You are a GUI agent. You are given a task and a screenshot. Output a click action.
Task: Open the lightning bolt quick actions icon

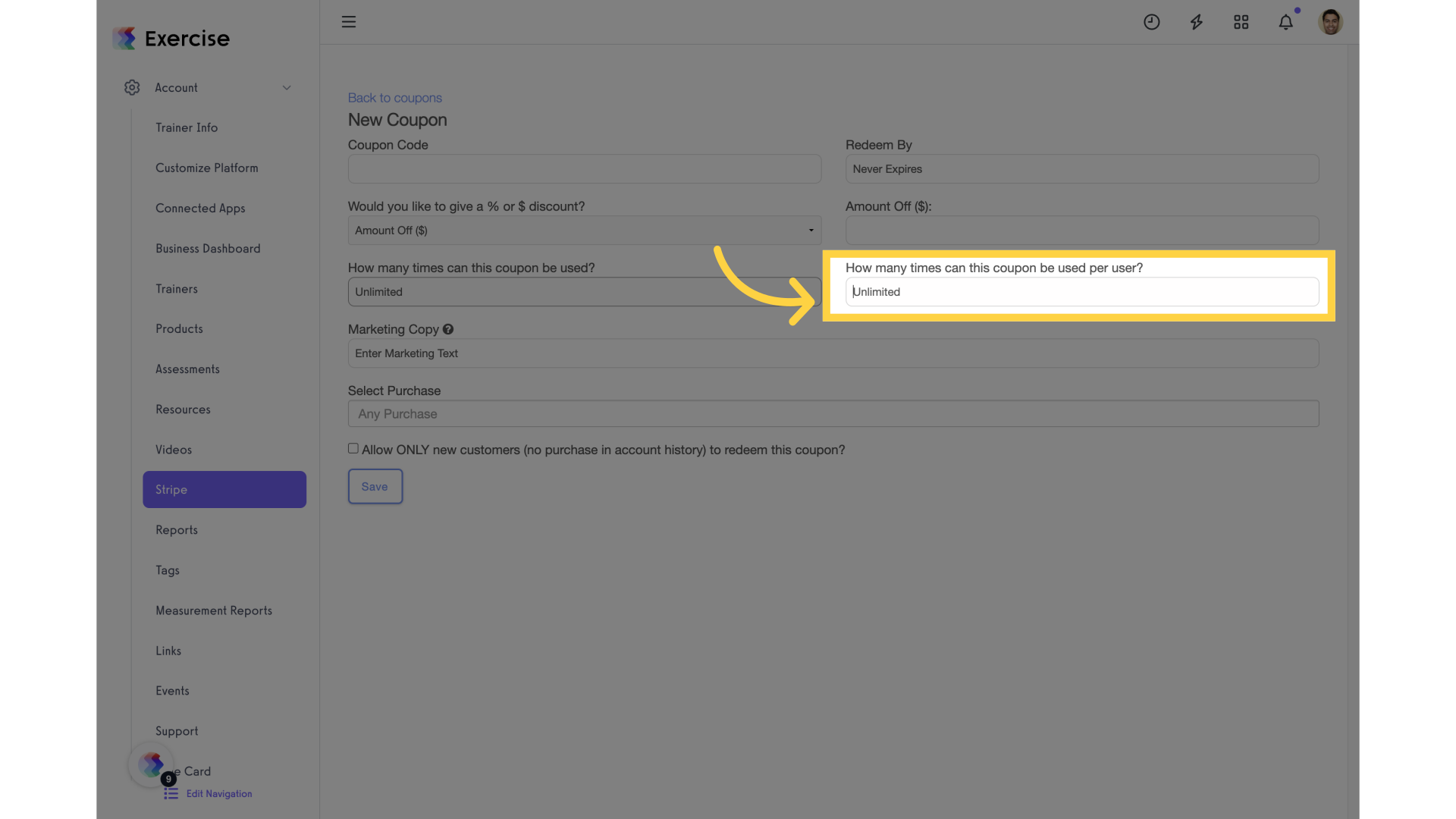click(1196, 22)
